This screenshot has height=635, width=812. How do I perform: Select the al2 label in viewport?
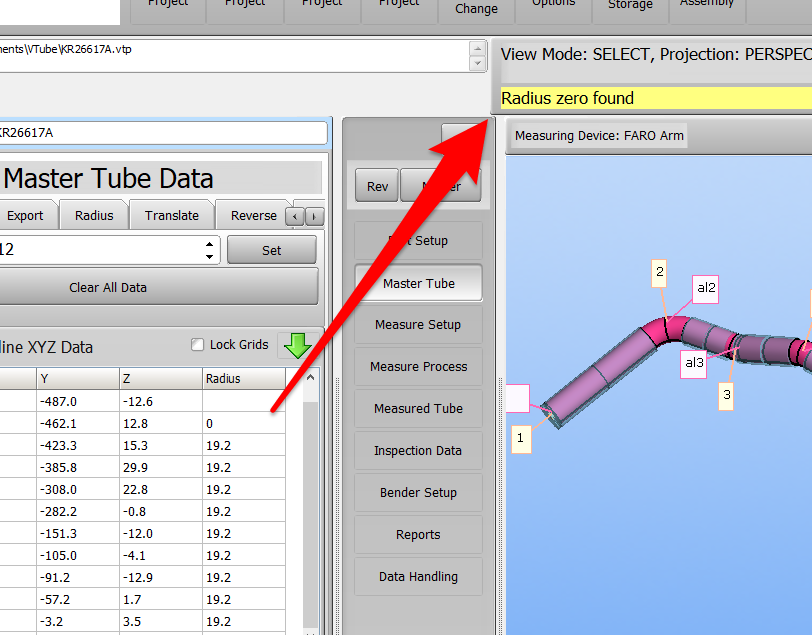click(706, 289)
